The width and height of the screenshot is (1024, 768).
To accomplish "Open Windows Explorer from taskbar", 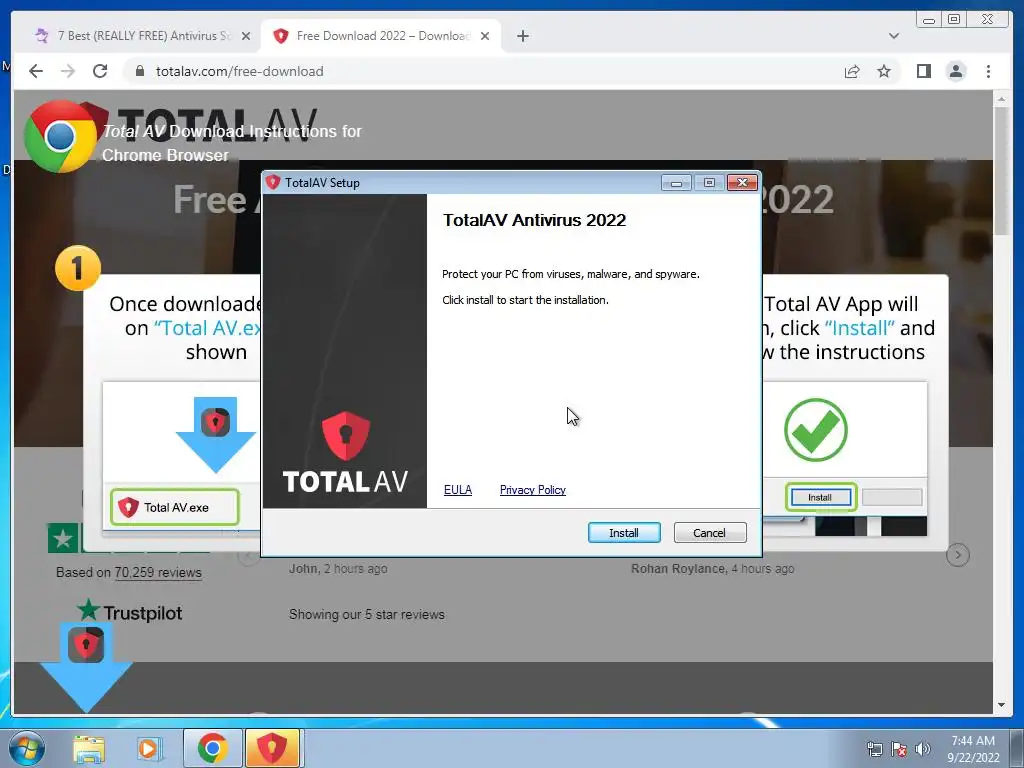I will coord(89,748).
